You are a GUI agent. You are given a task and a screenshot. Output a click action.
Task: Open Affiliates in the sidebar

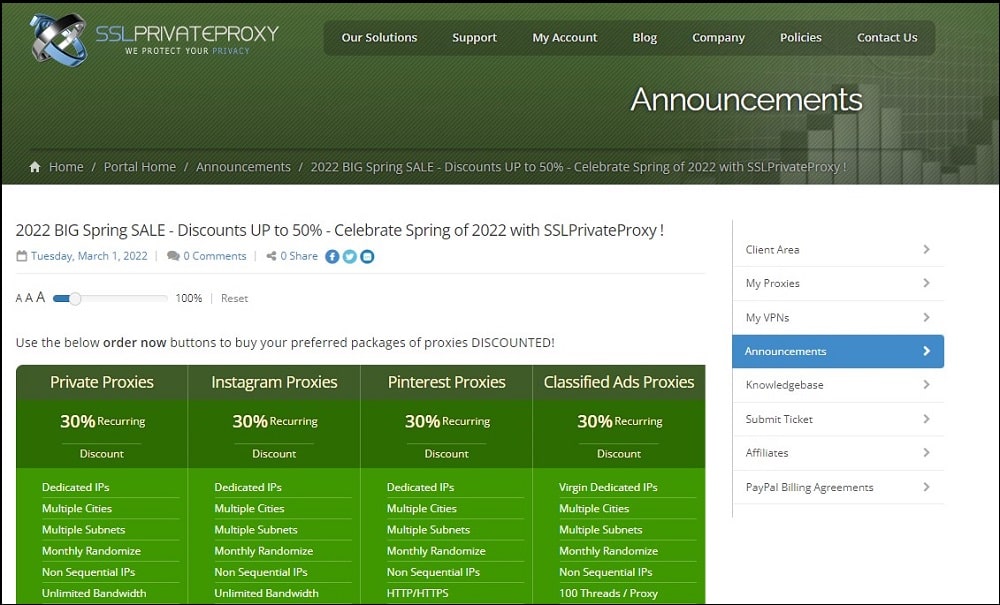coord(838,453)
